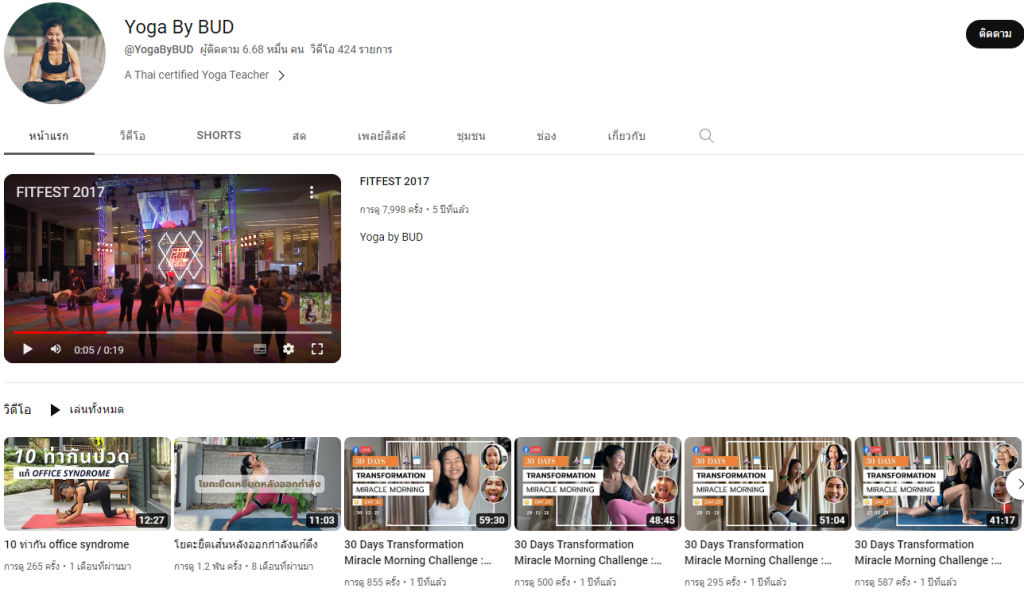Click the play all videos icon
Image resolution: width=1024 pixels, height=592 pixels.
point(56,410)
